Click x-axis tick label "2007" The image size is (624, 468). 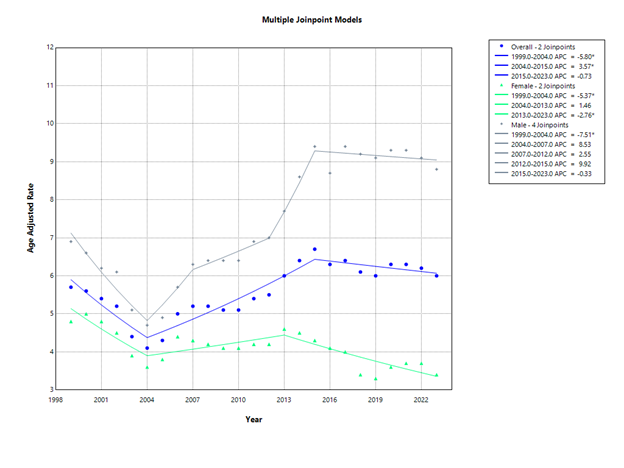pyautogui.click(x=193, y=400)
